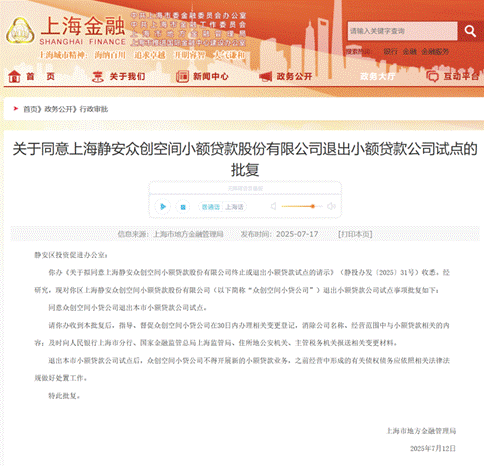Click the home house icon beside 首页
The width and height of the screenshot is (484, 466).
pyautogui.click(x=14, y=76)
